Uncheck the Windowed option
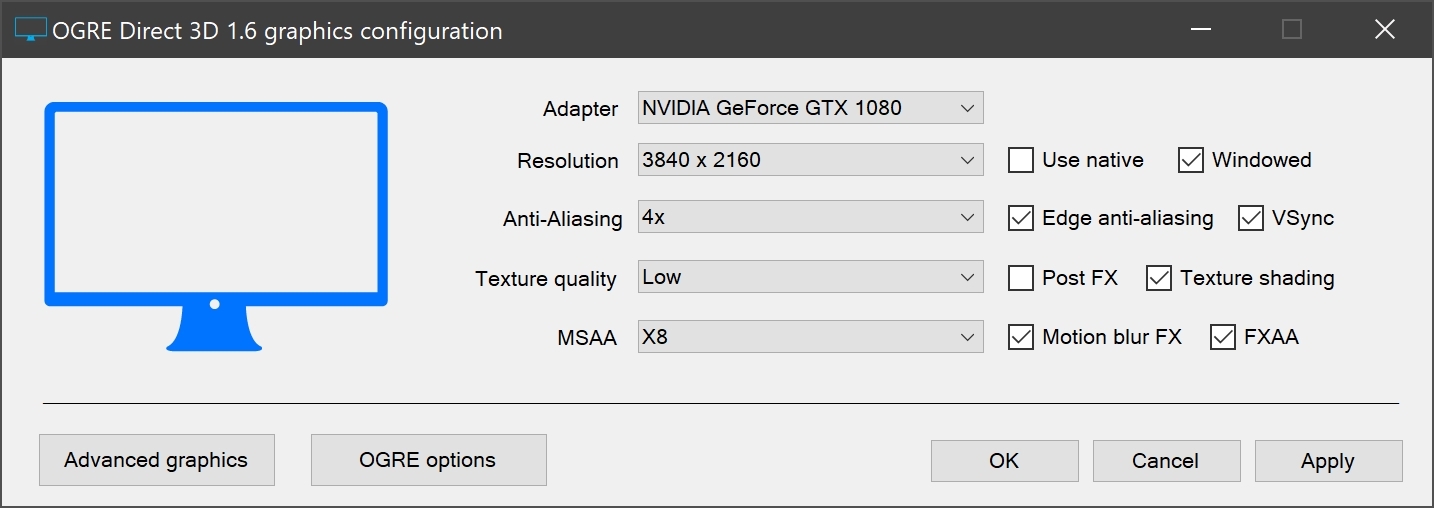This screenshot has width=1434, height=508. (x=1191, y=160)
